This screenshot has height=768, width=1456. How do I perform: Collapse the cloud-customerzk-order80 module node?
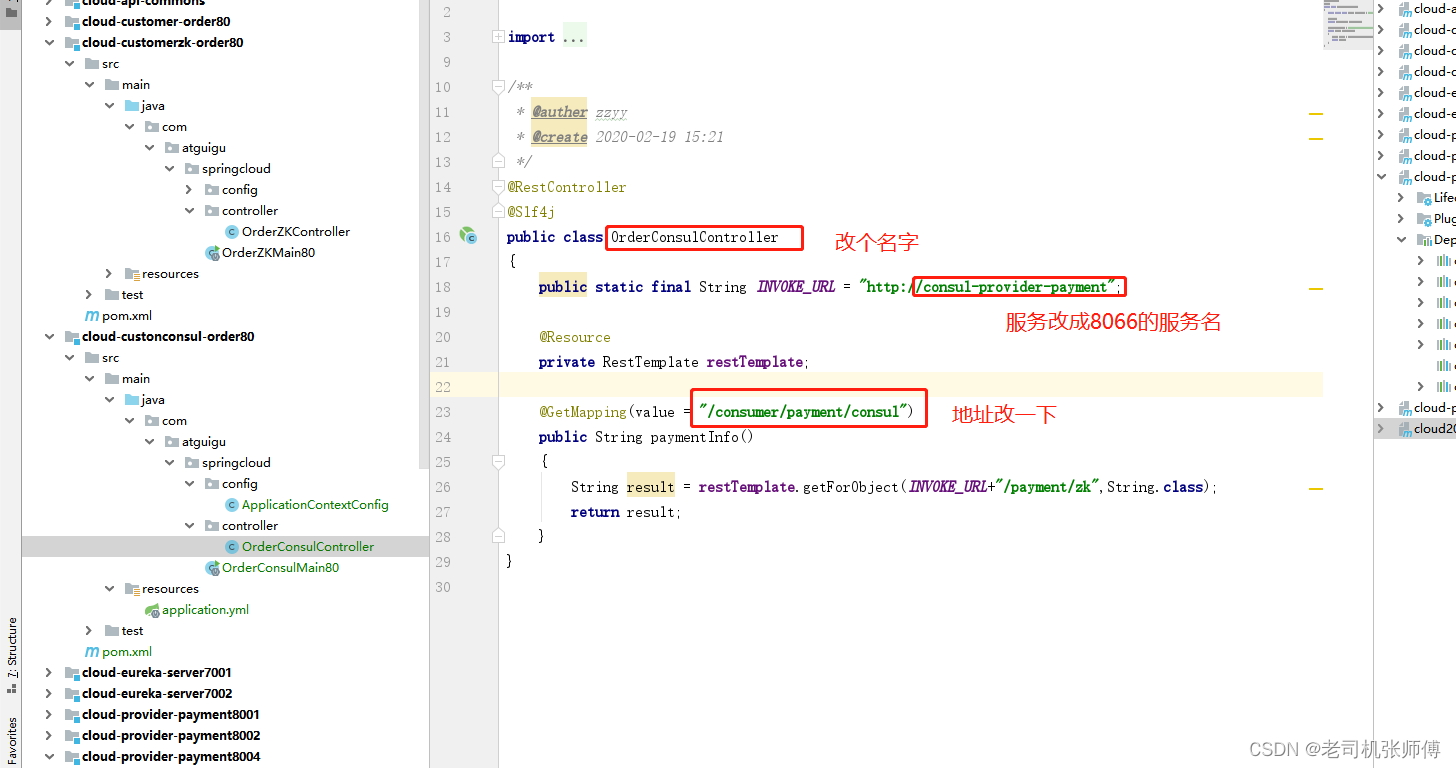coord(49,43)
